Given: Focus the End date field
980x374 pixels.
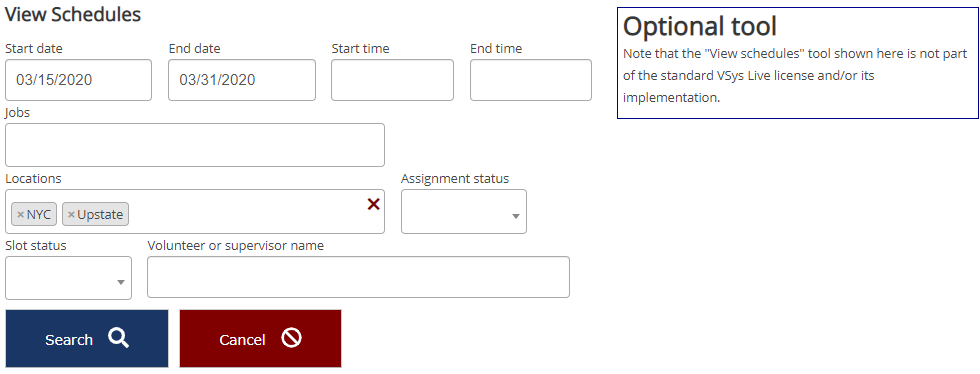Looking at the screenshot, I should (242, 80).
